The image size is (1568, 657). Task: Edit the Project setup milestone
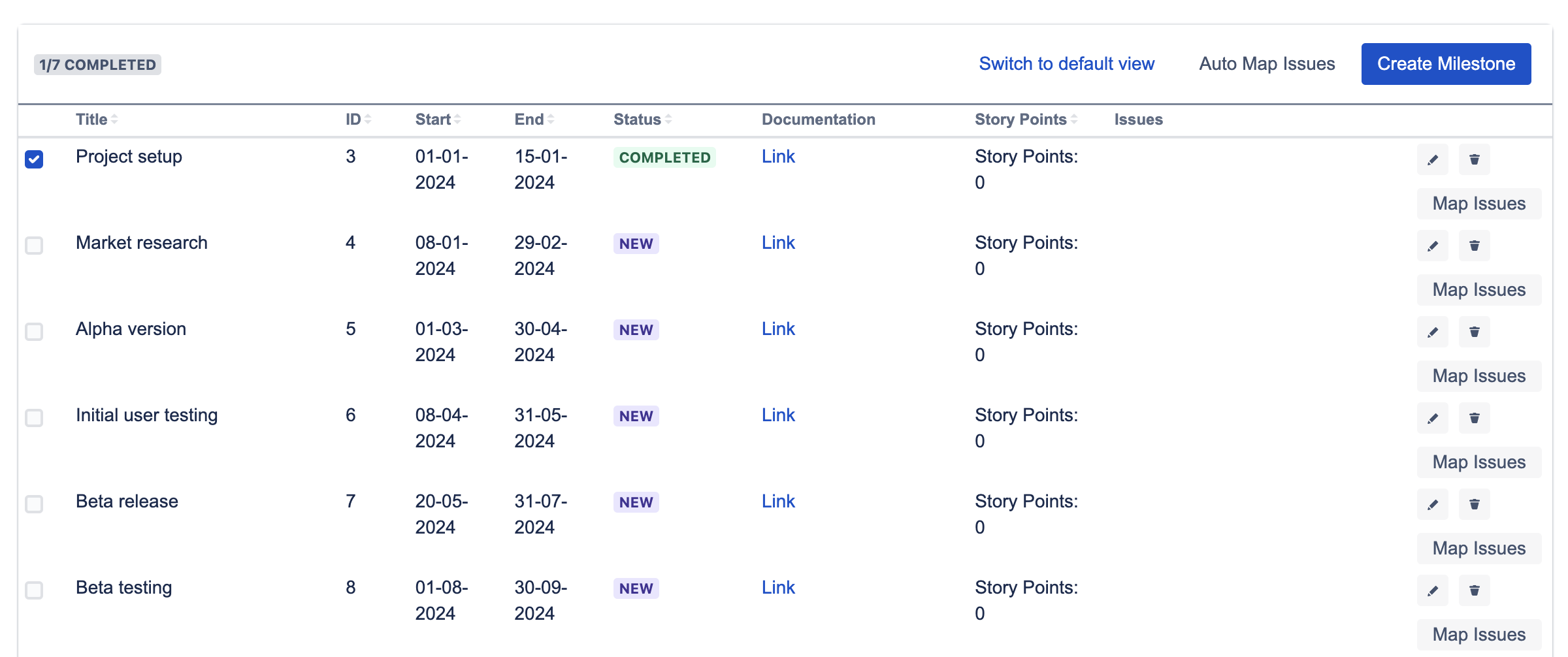1432,159
